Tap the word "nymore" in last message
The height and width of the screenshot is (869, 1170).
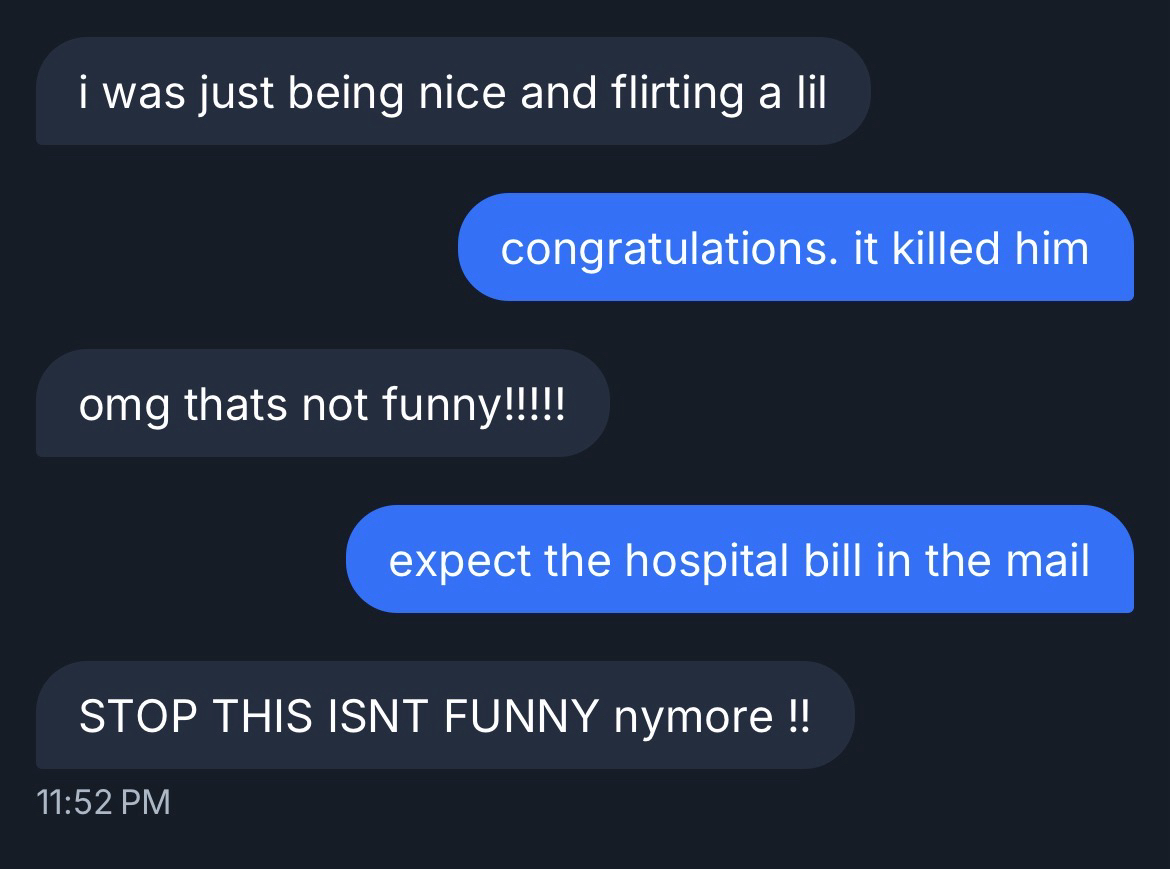pos(693,716)
